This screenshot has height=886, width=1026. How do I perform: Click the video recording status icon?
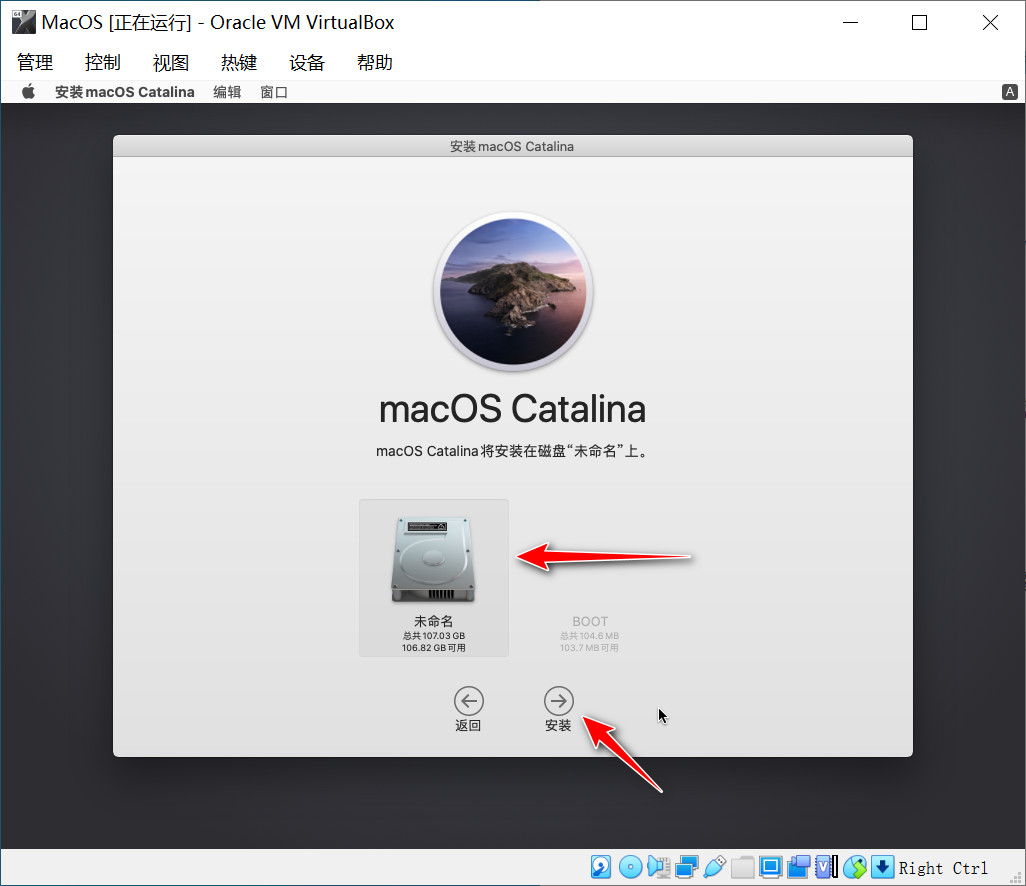(x=799, y=867)
